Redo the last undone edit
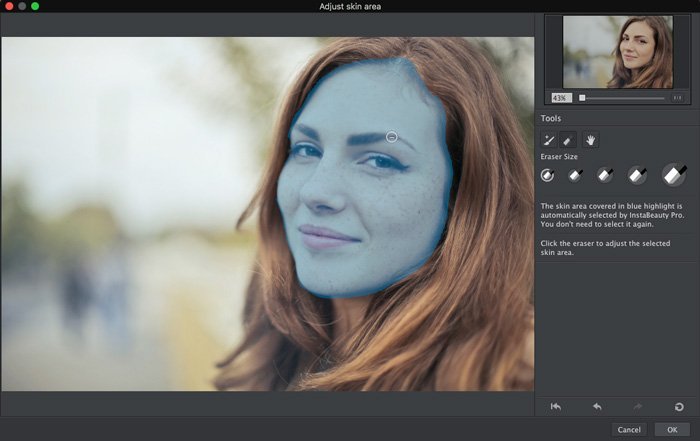Image resolution: width=700 pixels, height=441 pixels. pyautogui.click(x=638, y=406)
